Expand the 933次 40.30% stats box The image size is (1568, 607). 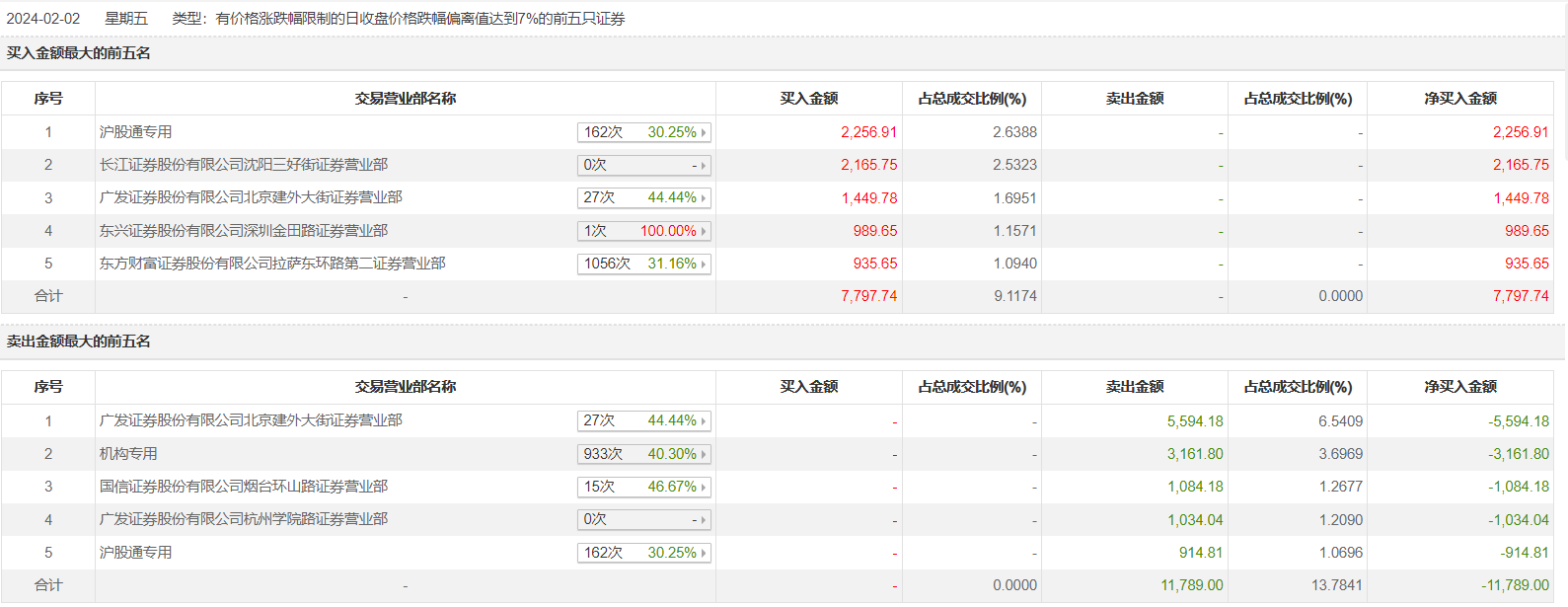(643, 454)
